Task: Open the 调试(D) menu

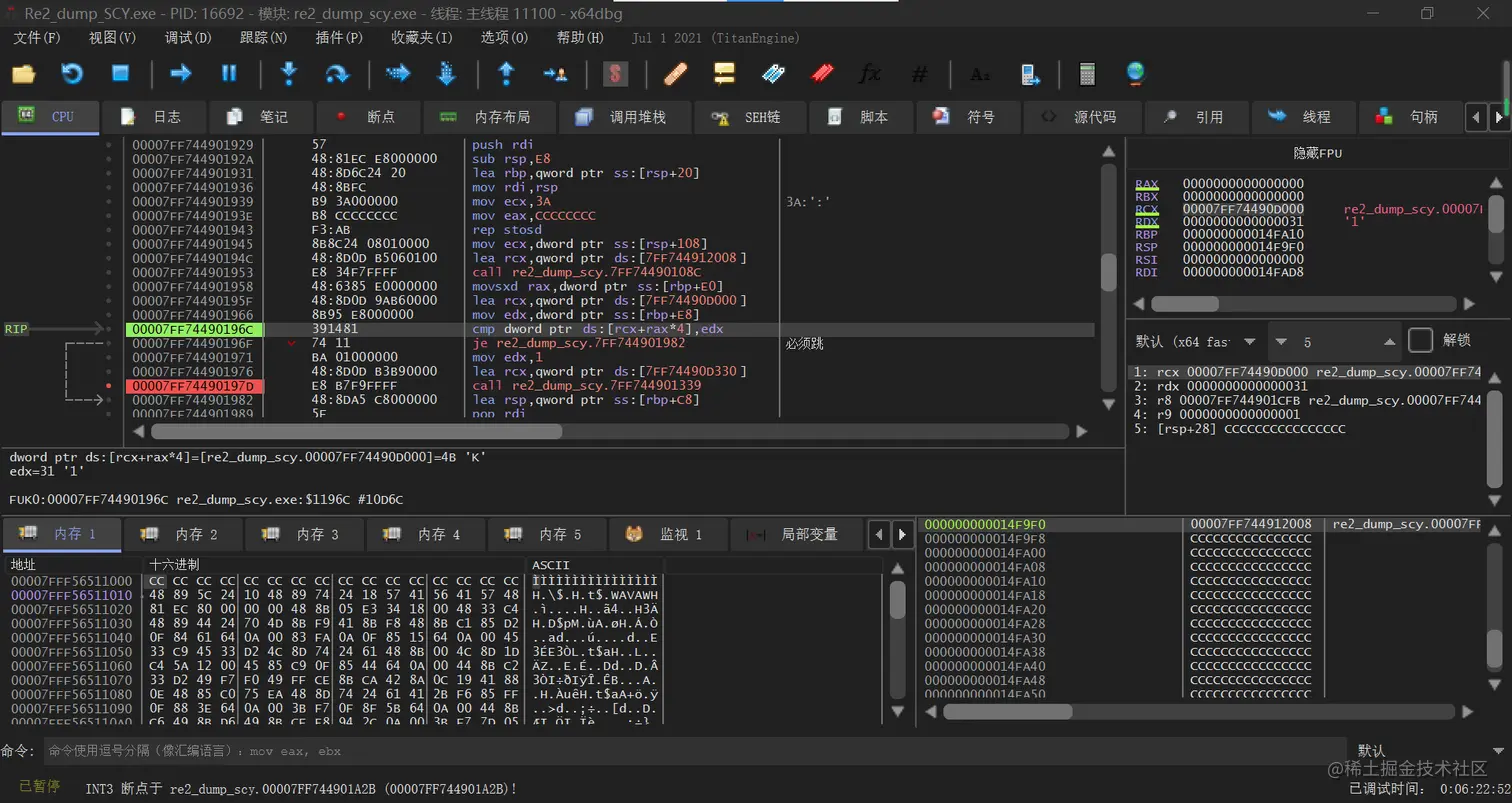Action: [188, 38]
